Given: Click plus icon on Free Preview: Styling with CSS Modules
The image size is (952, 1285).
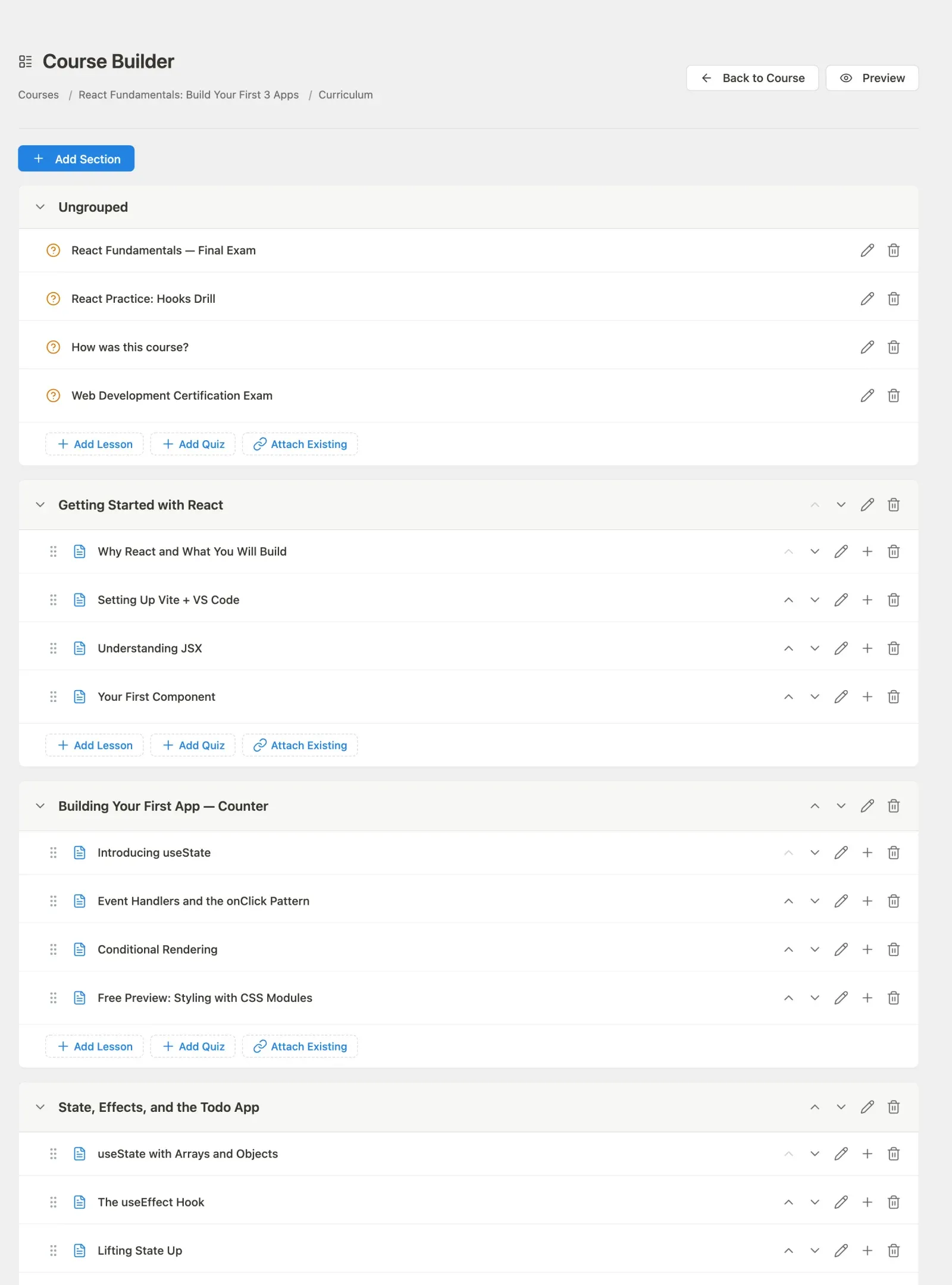Looking at the screenshot, I should pos(867,998).
